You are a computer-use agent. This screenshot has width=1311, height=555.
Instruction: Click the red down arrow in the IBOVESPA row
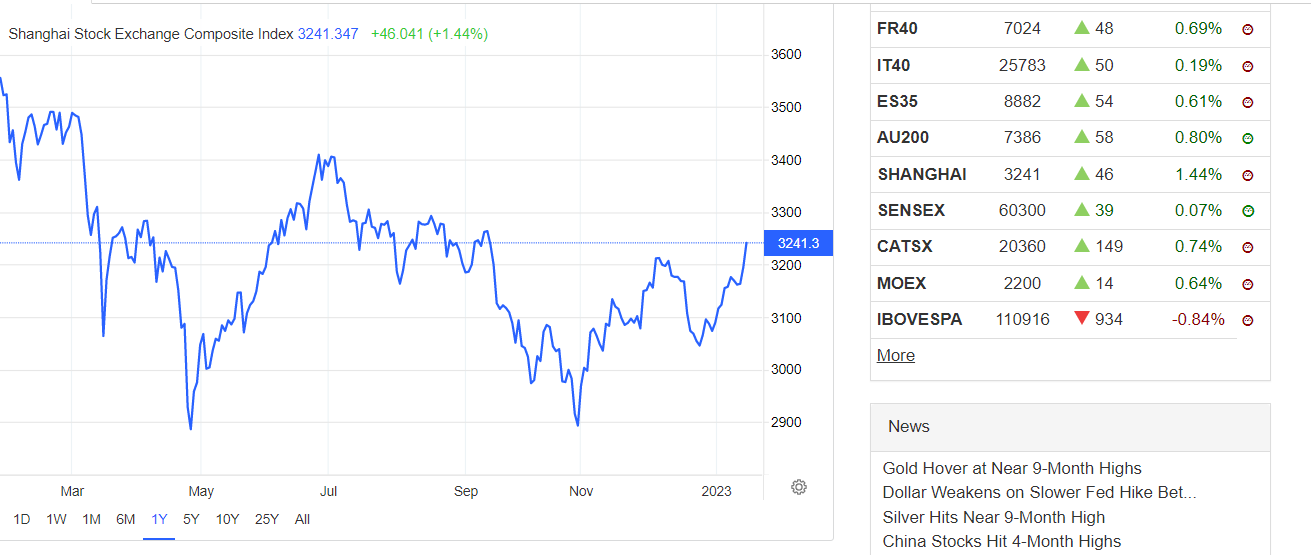tap(1081, 319)
